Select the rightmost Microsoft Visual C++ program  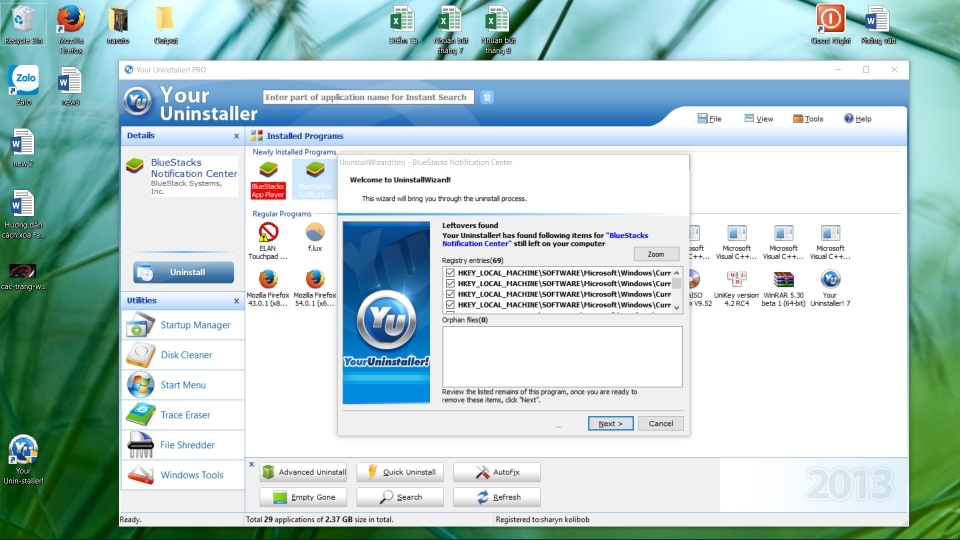click(x=830, y=242)
